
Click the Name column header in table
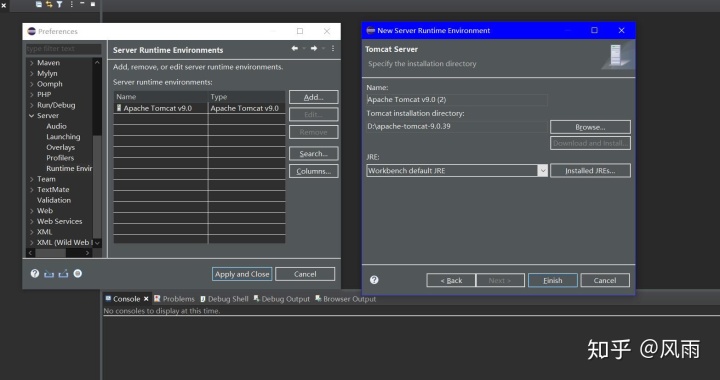pos(161,97)
